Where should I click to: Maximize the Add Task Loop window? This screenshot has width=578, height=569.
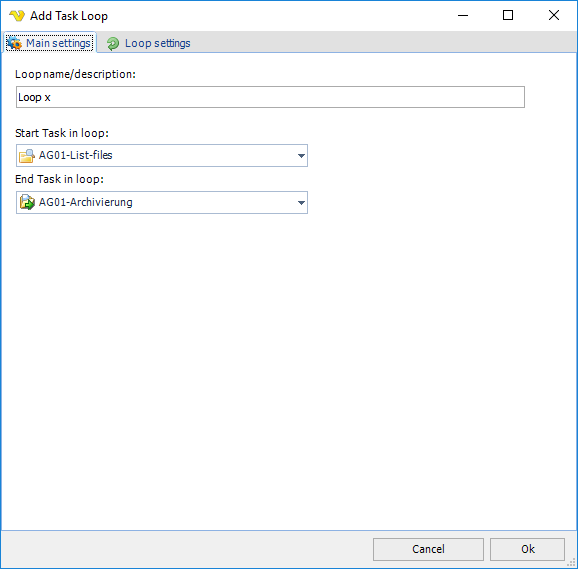[508, 15]
